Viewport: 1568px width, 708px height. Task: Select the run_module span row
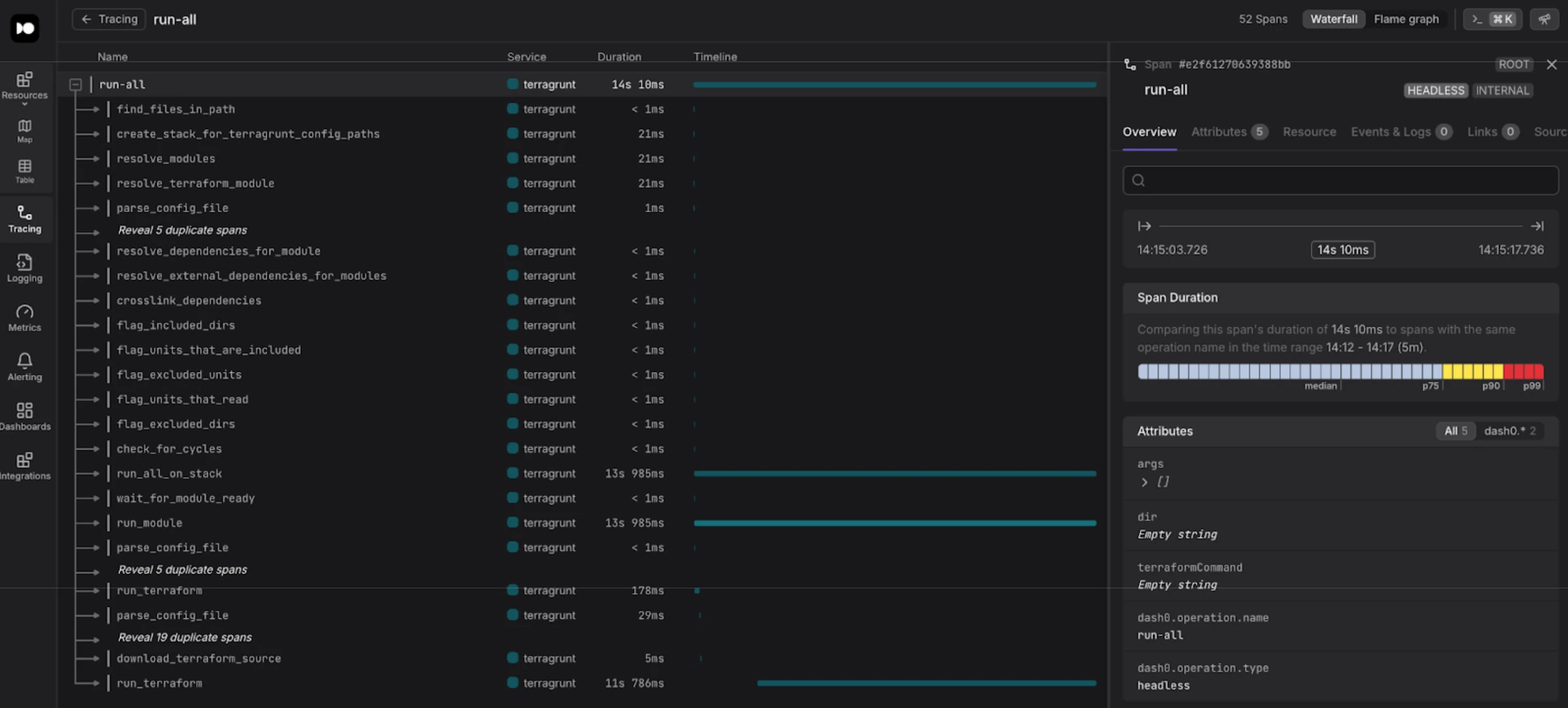pos(583,523)
